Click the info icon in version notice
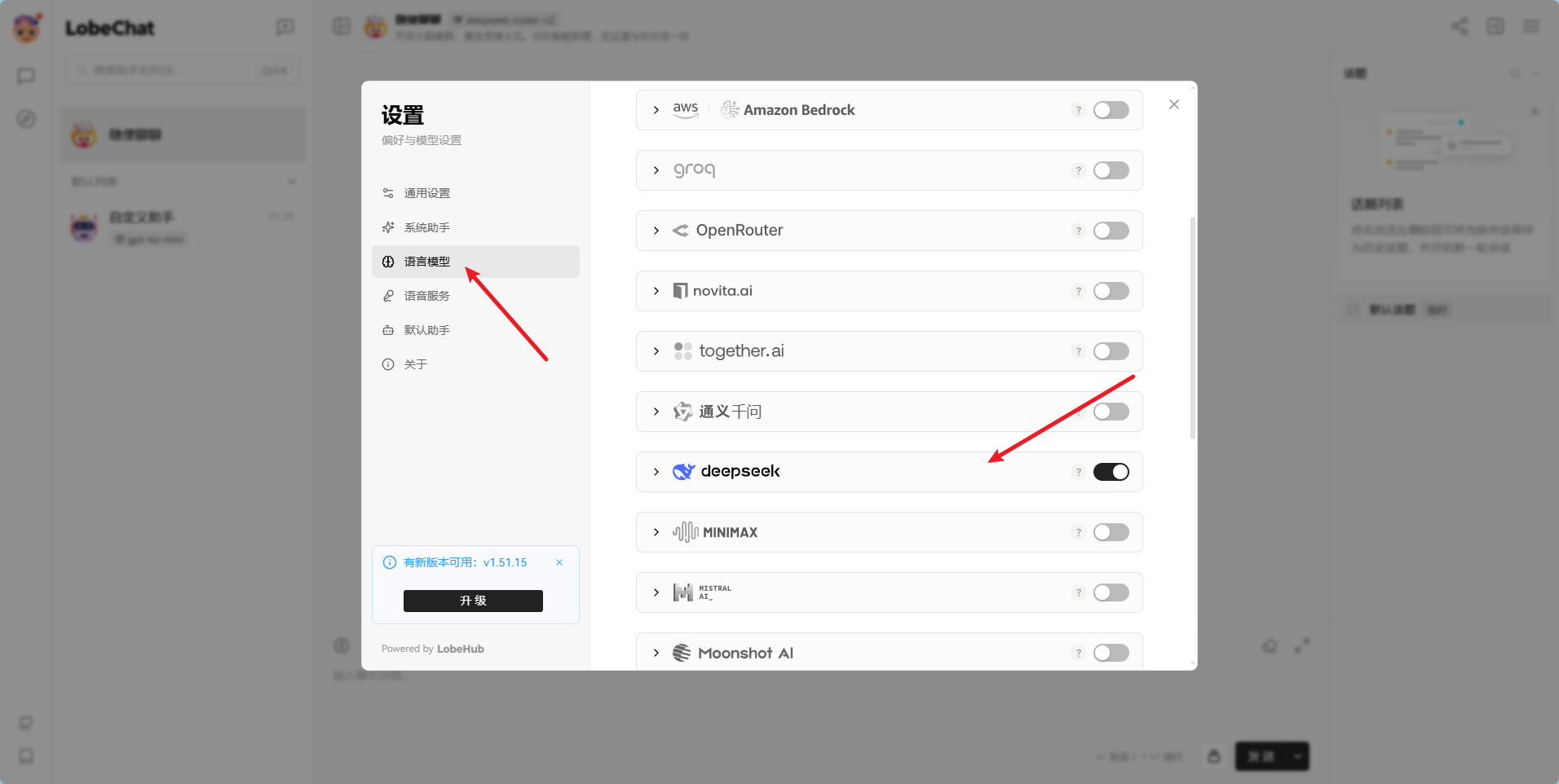The height and width of the screenshot is (784, 1559). (x=390, y=562)
